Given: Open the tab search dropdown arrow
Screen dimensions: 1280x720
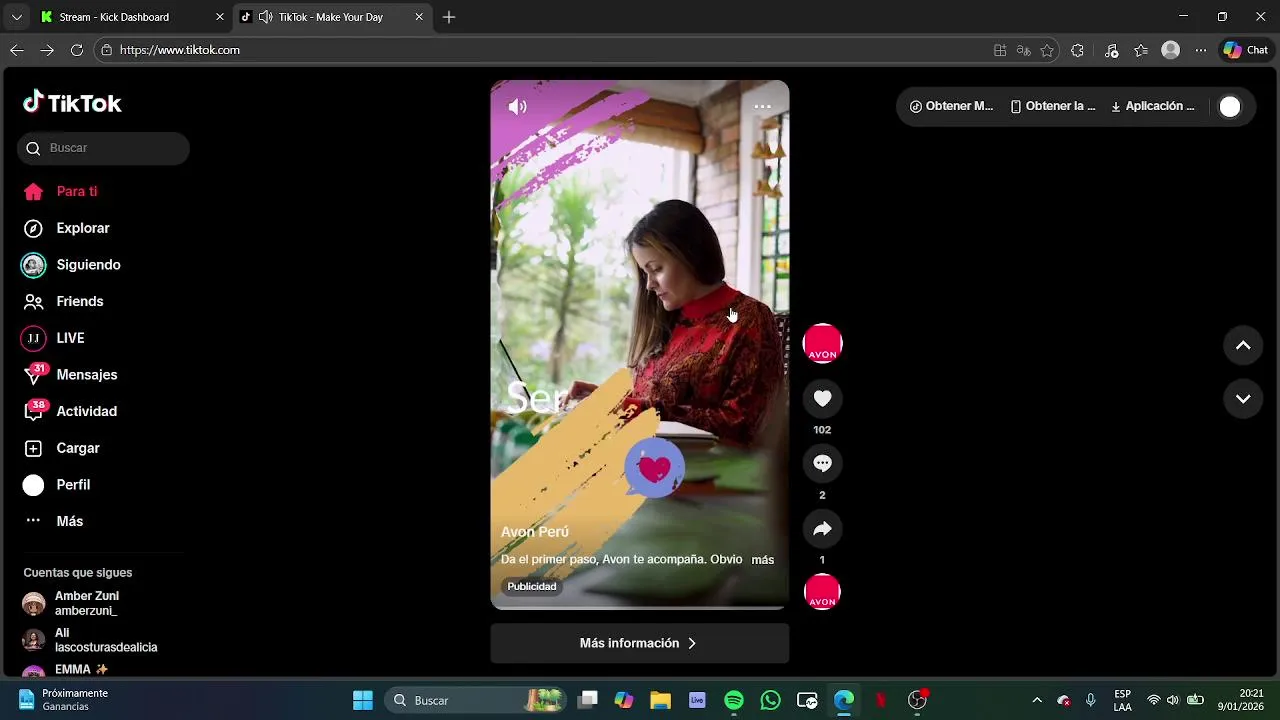Looking at the screenshot, I should click(x=16, y=17).
